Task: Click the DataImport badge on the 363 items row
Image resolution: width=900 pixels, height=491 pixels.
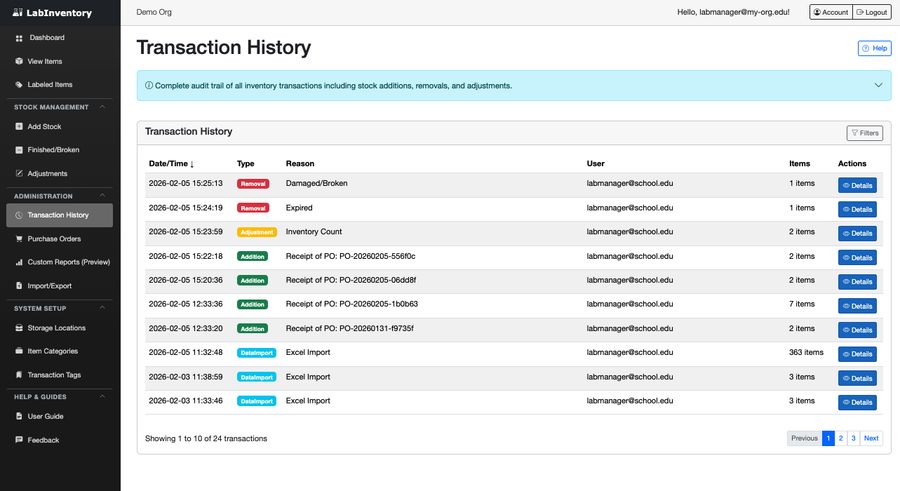Action: 257,353
